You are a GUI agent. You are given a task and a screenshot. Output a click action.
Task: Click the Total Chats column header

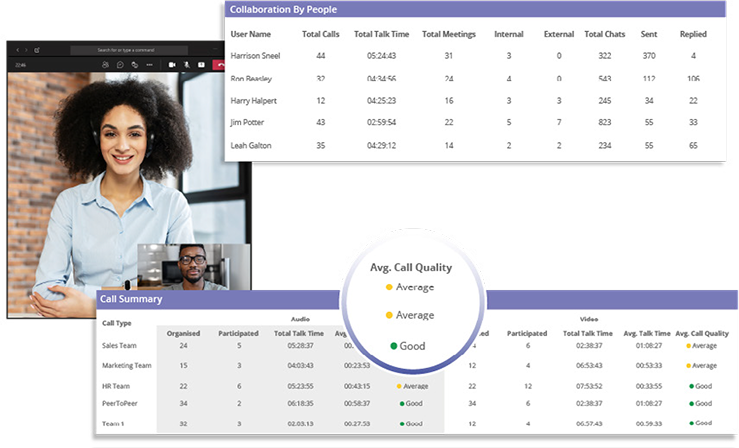[x=605, y=34]
